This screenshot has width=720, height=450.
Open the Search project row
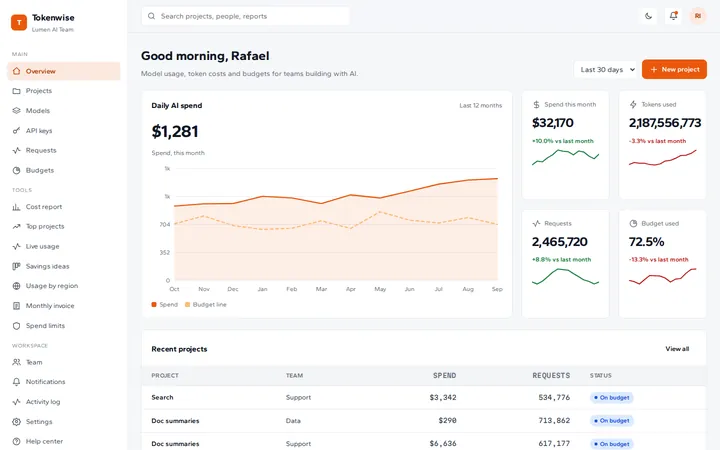tap(423, 398)
